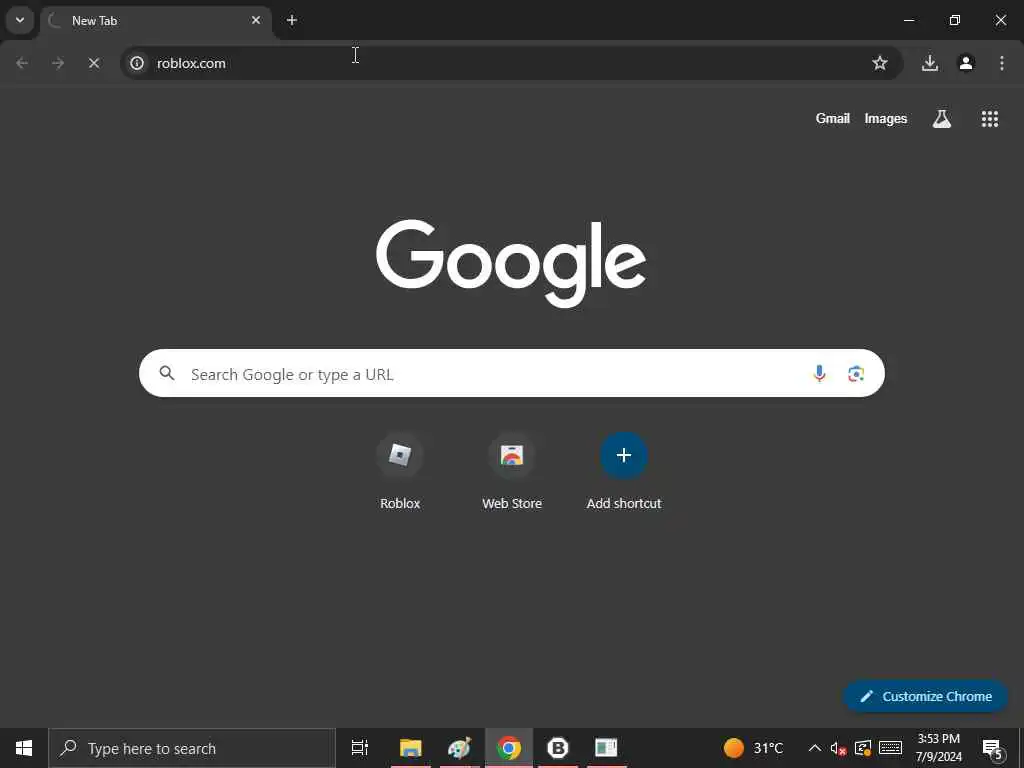Image resolution: width=1024 pixels, height=768 pixels.
Task: Open the Chrome profile icon
Action: (966, 63)
